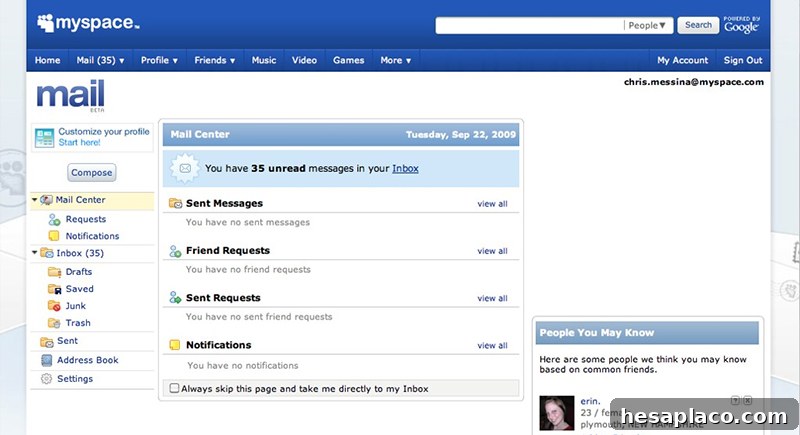Enable Always skip this page checkbox
800x435 pixels.
coord(174,388)
